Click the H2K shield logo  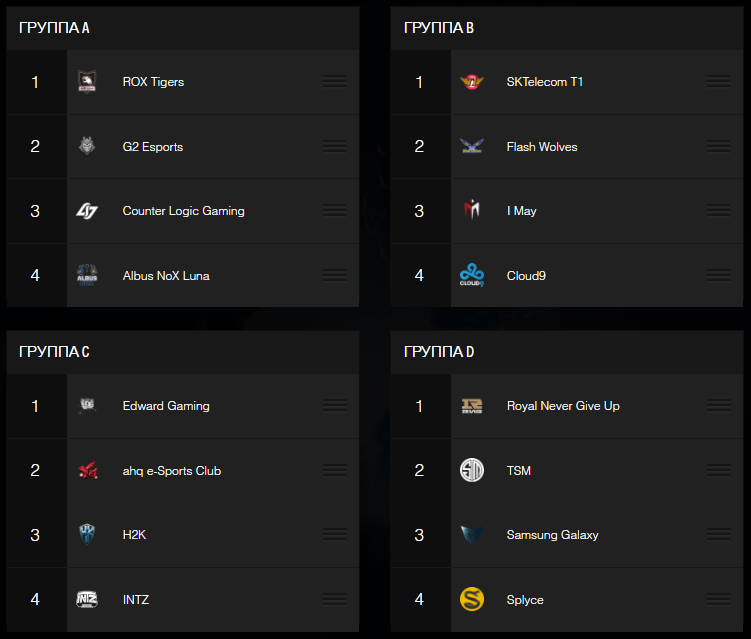(87, 535)
